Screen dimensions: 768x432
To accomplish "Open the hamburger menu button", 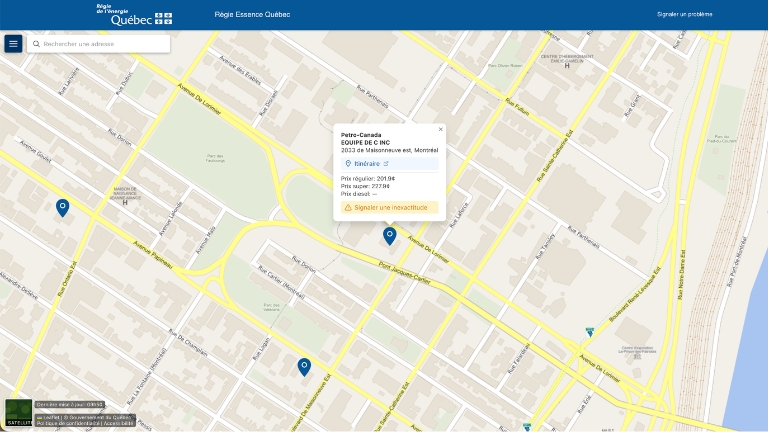I will pyautogui.click(x=13, y=44).
